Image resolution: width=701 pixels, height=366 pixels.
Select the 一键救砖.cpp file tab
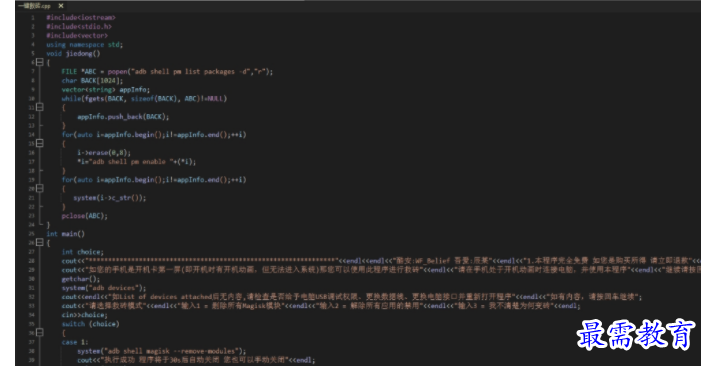tap(35, 6)
